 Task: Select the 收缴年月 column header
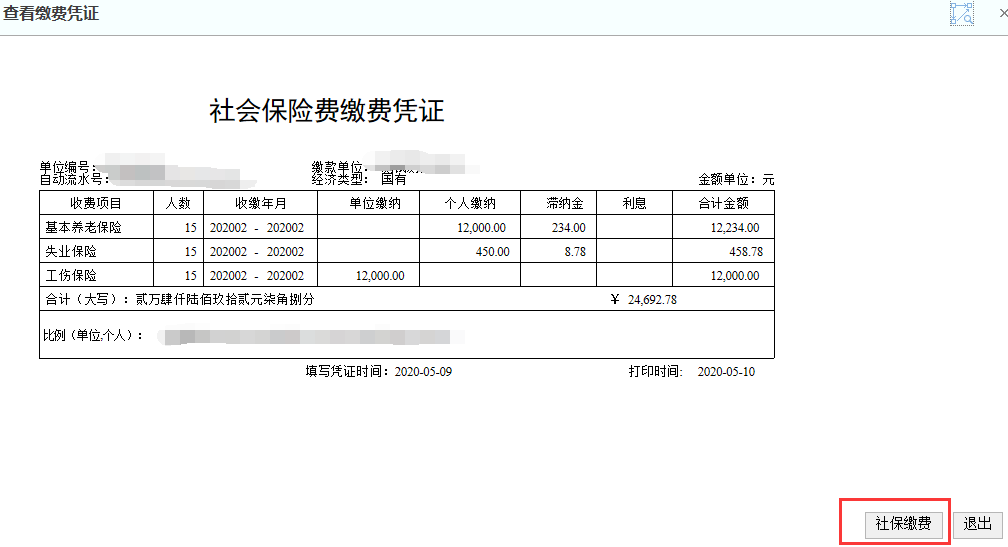click(260, 203)
